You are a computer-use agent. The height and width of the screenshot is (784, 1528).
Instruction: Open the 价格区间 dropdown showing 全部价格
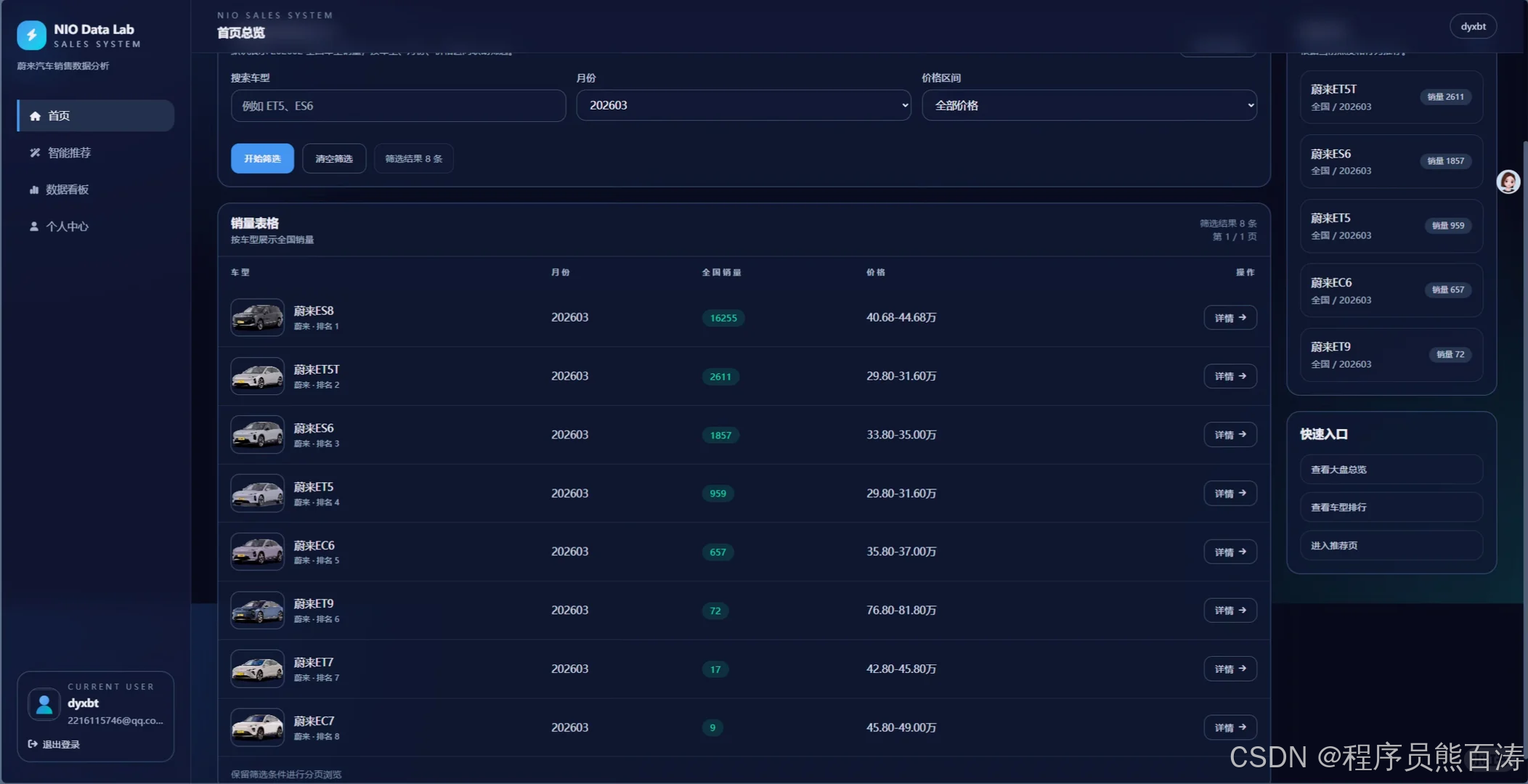coord(1089,106)
